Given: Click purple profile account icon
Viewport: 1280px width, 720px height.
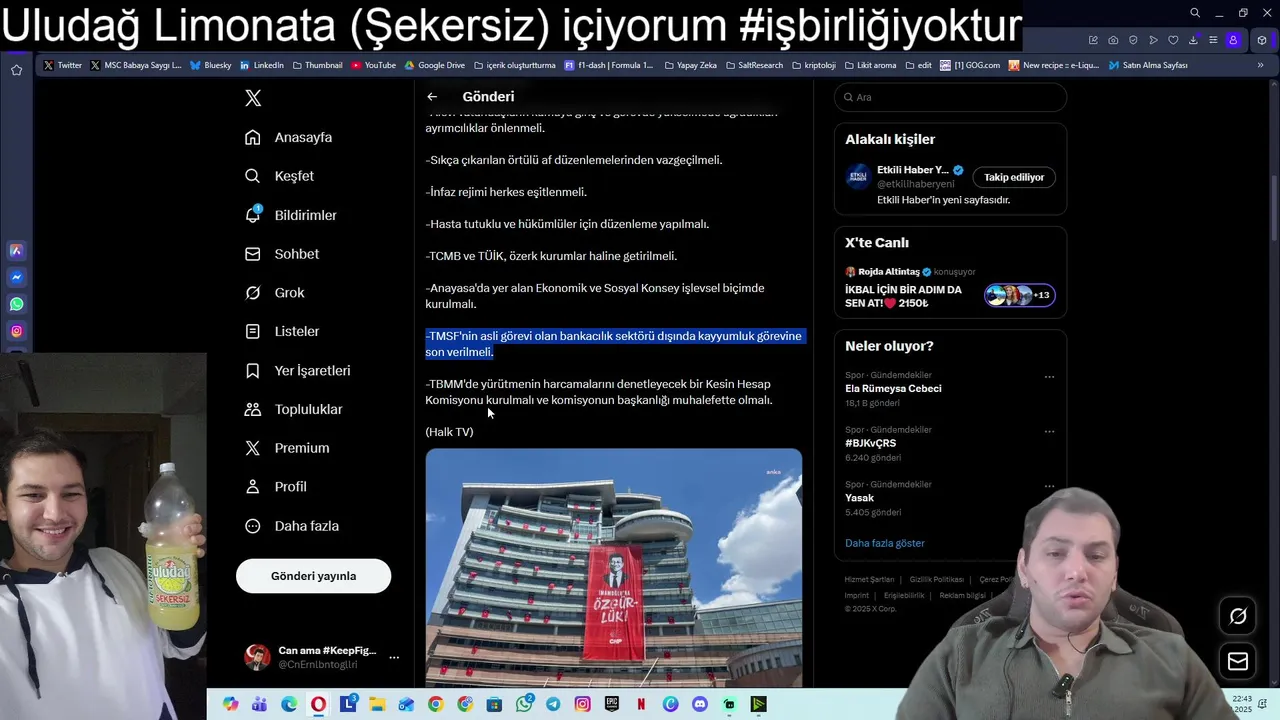Looking at the screenshot, I should tap(1233, 40).
